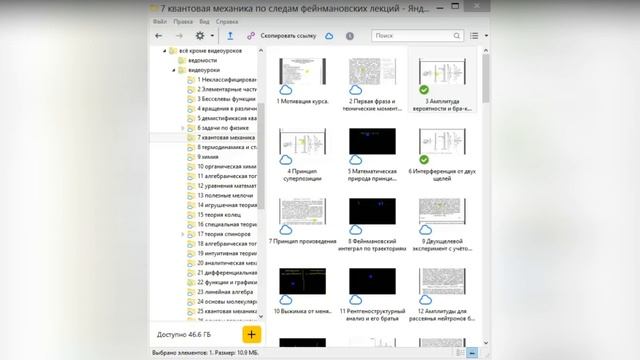Open the view mode dropdown arrow
Image resolution: width=640 pixels, height=360 pixels.
(486, 36)
